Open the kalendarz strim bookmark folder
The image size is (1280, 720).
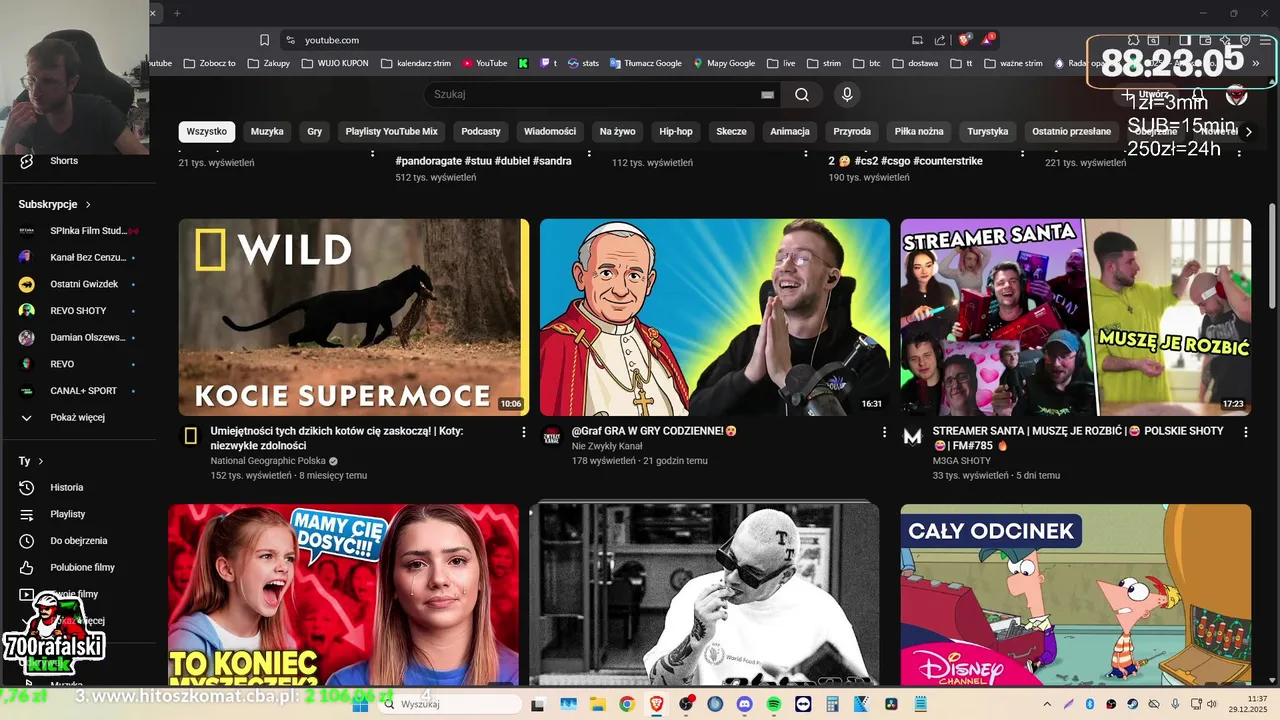(x=414, y=63)
